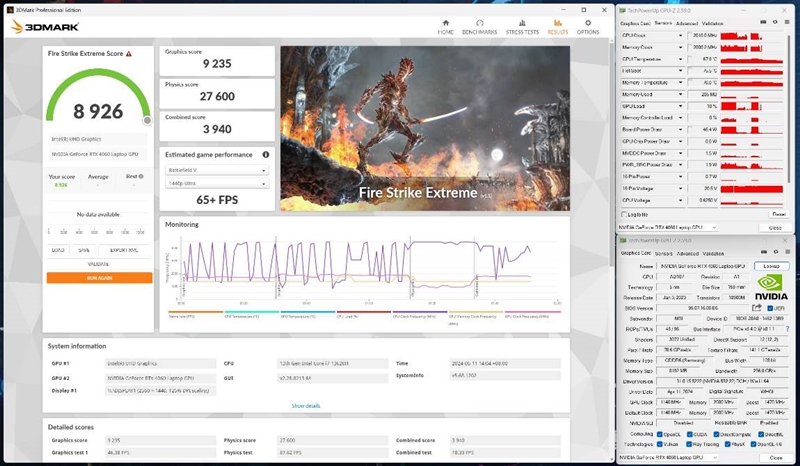The width and height of the screenshot is (800, 466).
Task: Toggle the CUDA checkbox
Action: click(x=689, y=434)
